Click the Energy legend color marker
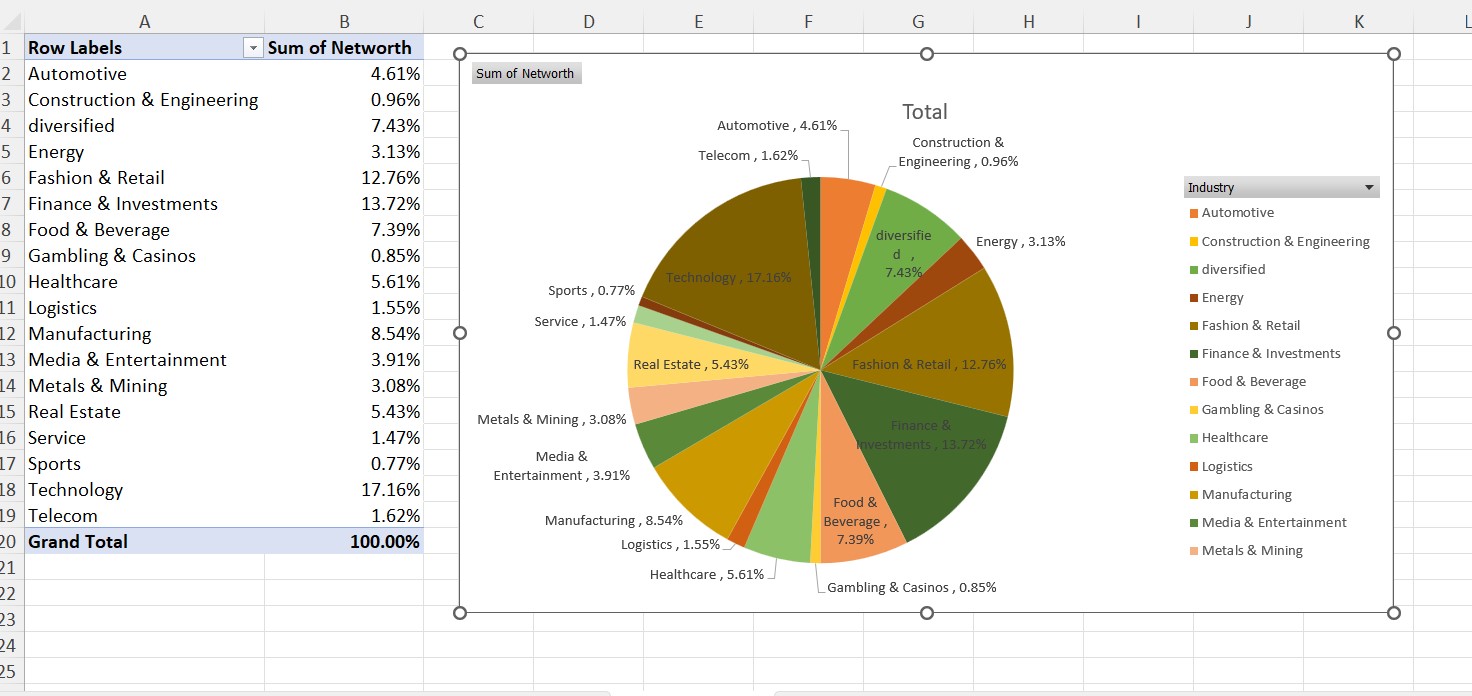 click(x=1193, y=298)
